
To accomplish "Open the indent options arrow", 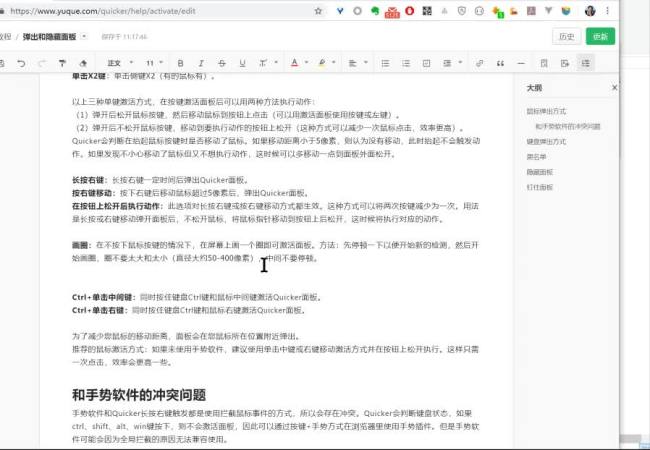I will point(460,63).
